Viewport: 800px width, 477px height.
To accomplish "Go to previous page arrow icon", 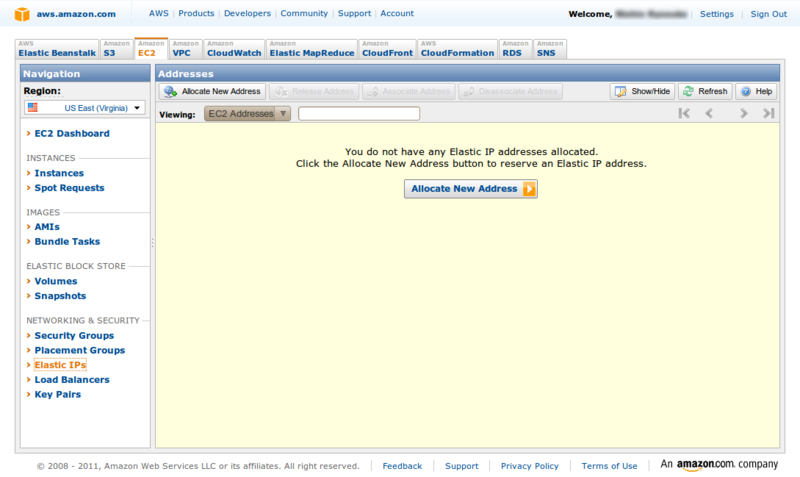I will click(x=709, y=113).
